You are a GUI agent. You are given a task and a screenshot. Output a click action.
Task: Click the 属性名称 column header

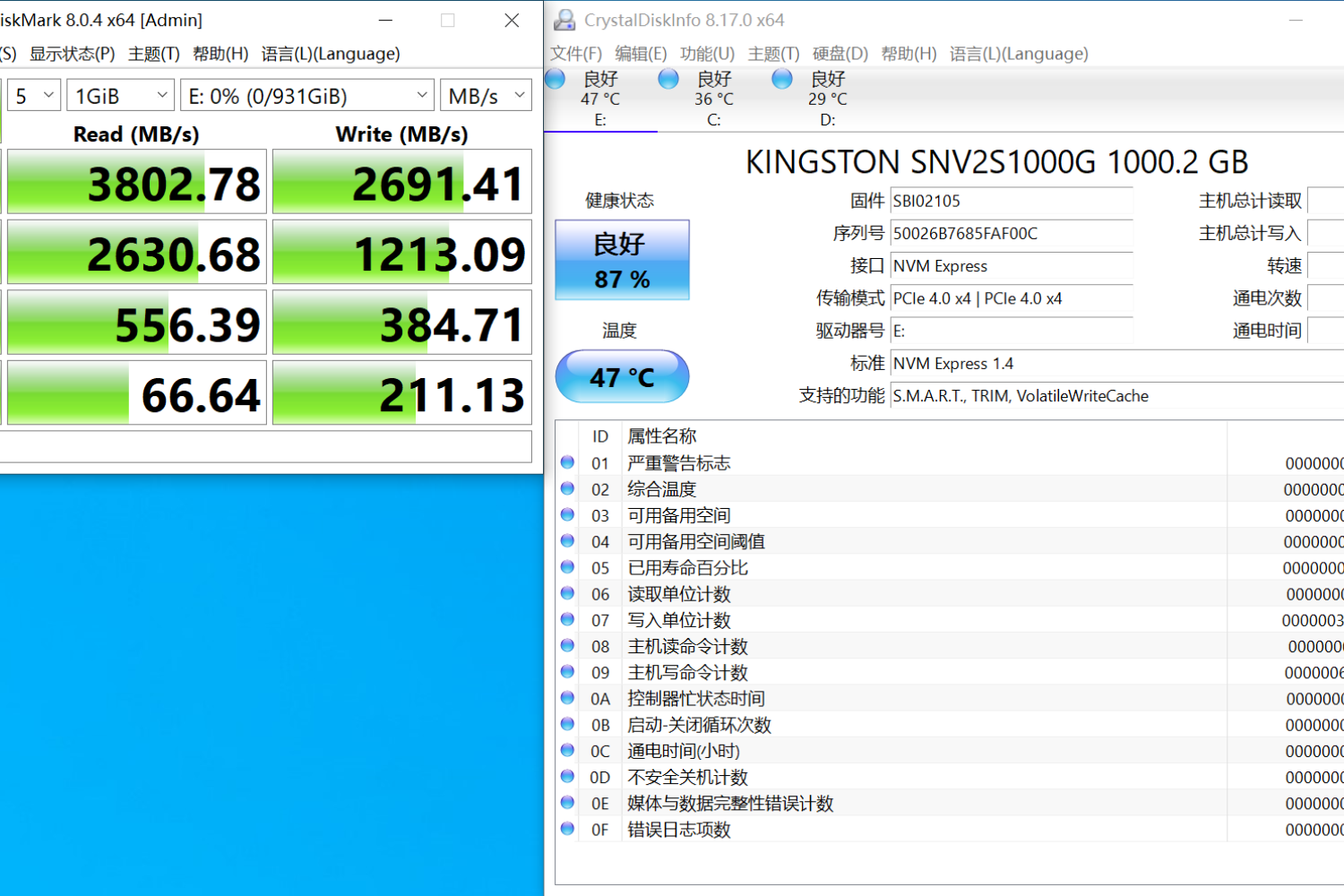[661, 435]
